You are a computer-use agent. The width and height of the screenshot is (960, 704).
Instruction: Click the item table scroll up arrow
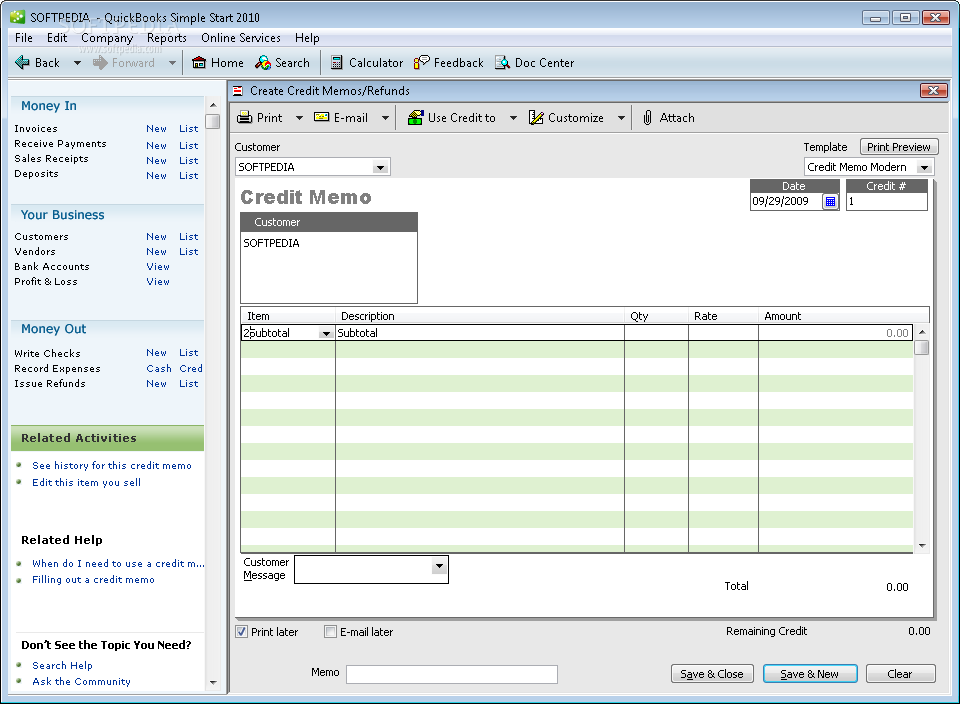pos(922,332)
